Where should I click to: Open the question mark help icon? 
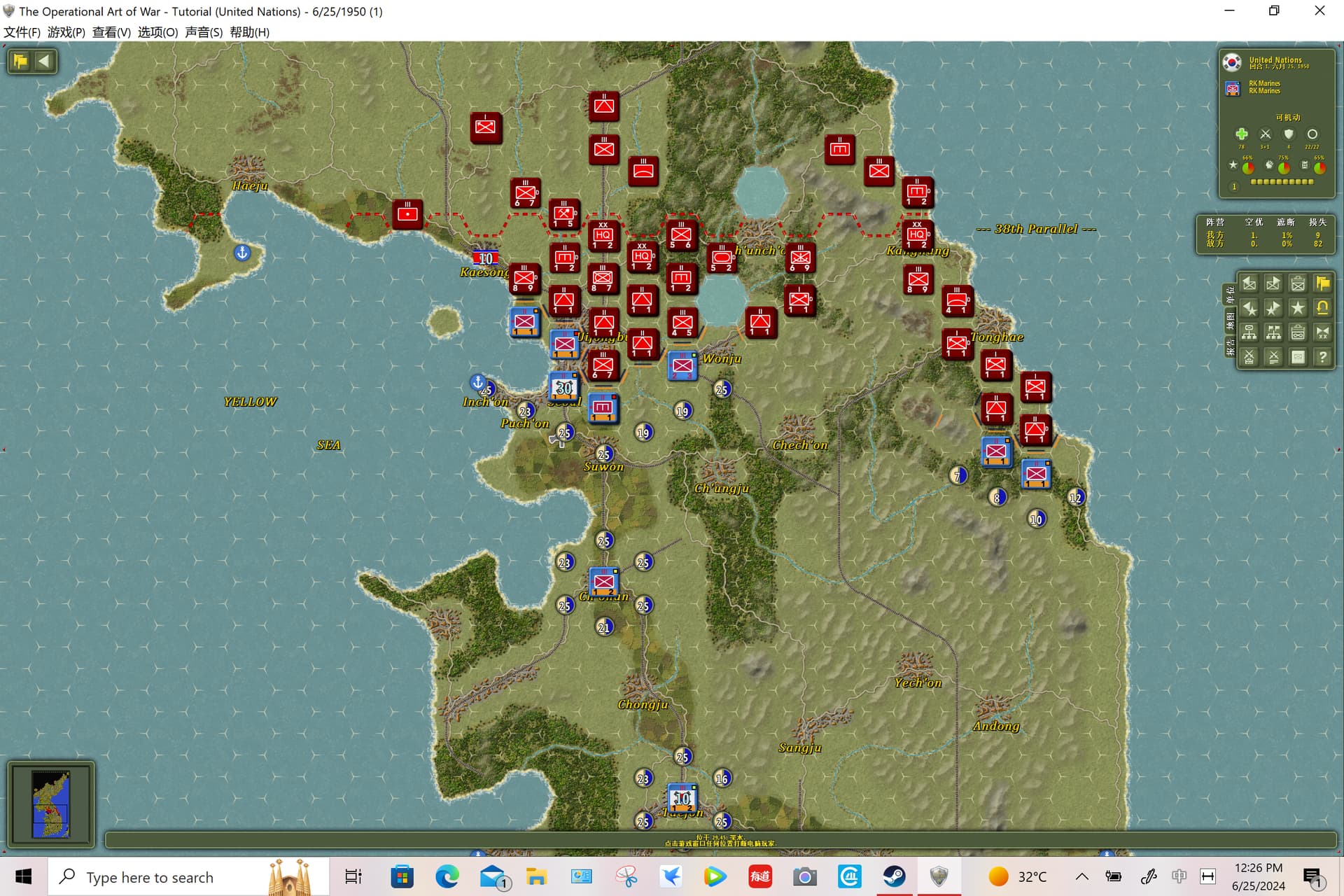pyautogui.click(x=1322, y=357)
